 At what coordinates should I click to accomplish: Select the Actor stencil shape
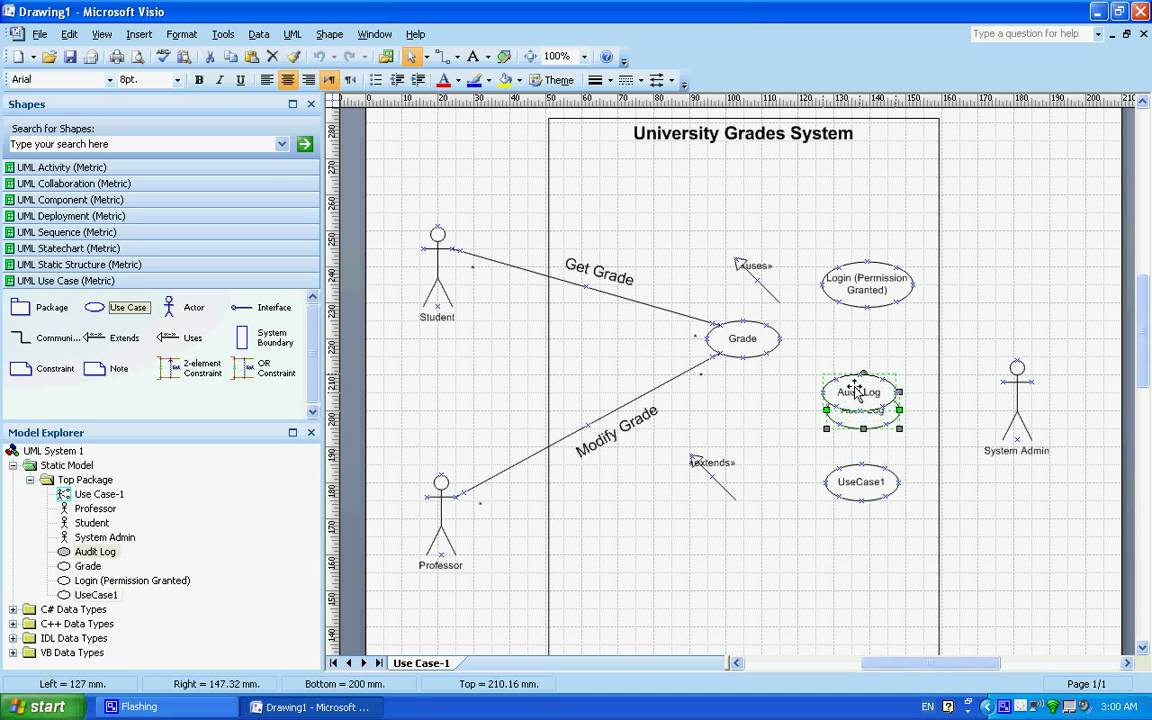184,307
